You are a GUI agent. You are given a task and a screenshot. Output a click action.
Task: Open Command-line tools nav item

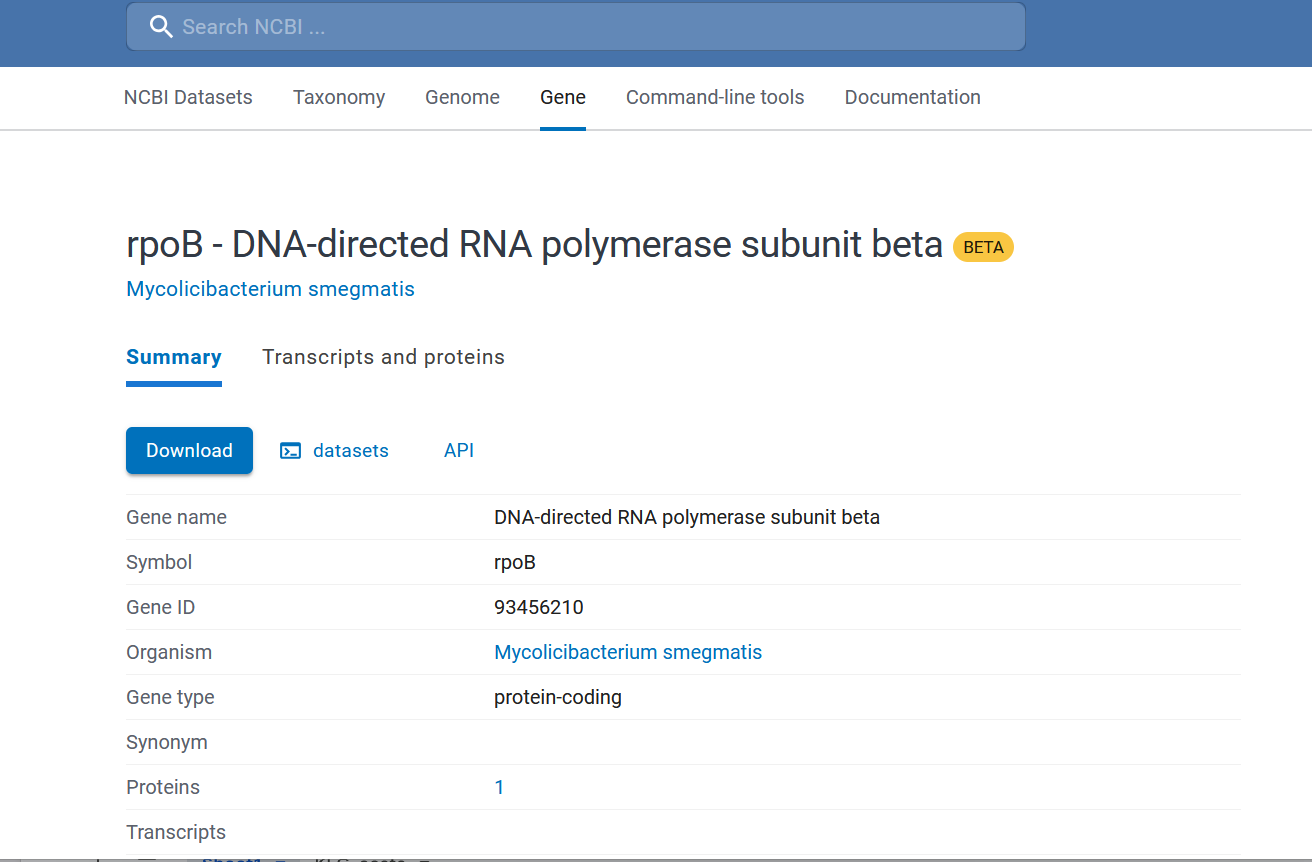coord(715,97)
